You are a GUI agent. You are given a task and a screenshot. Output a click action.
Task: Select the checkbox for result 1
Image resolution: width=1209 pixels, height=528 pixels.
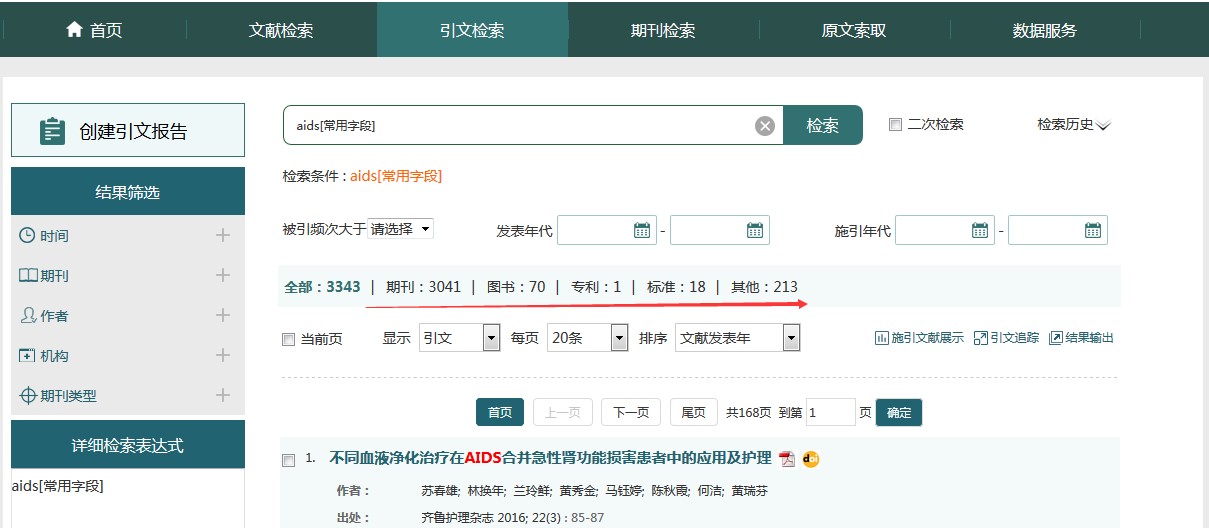[289, 460]
